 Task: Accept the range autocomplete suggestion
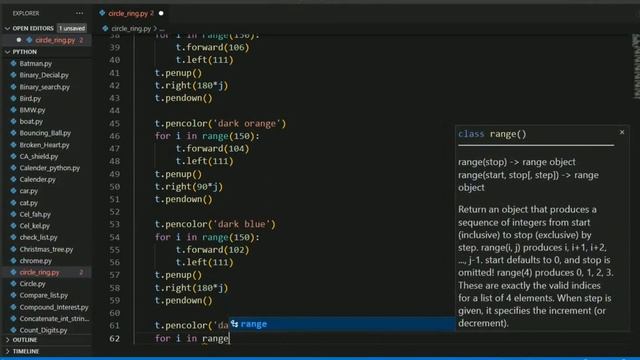coord(342,324)
